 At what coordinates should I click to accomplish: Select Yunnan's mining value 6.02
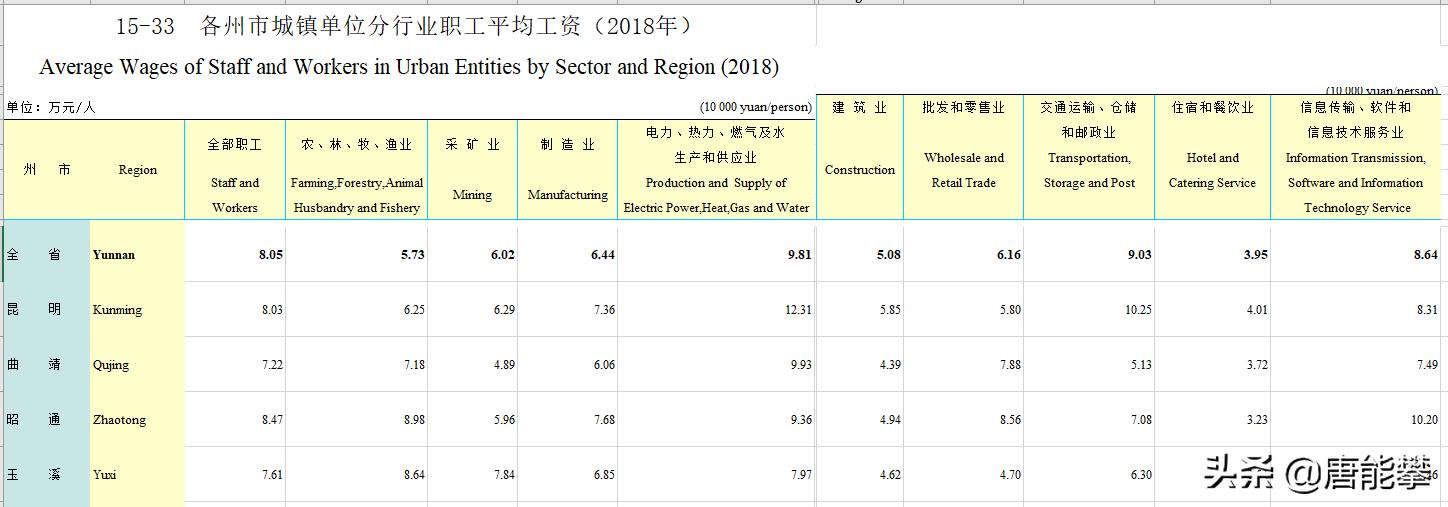click(x=503, y=254)
